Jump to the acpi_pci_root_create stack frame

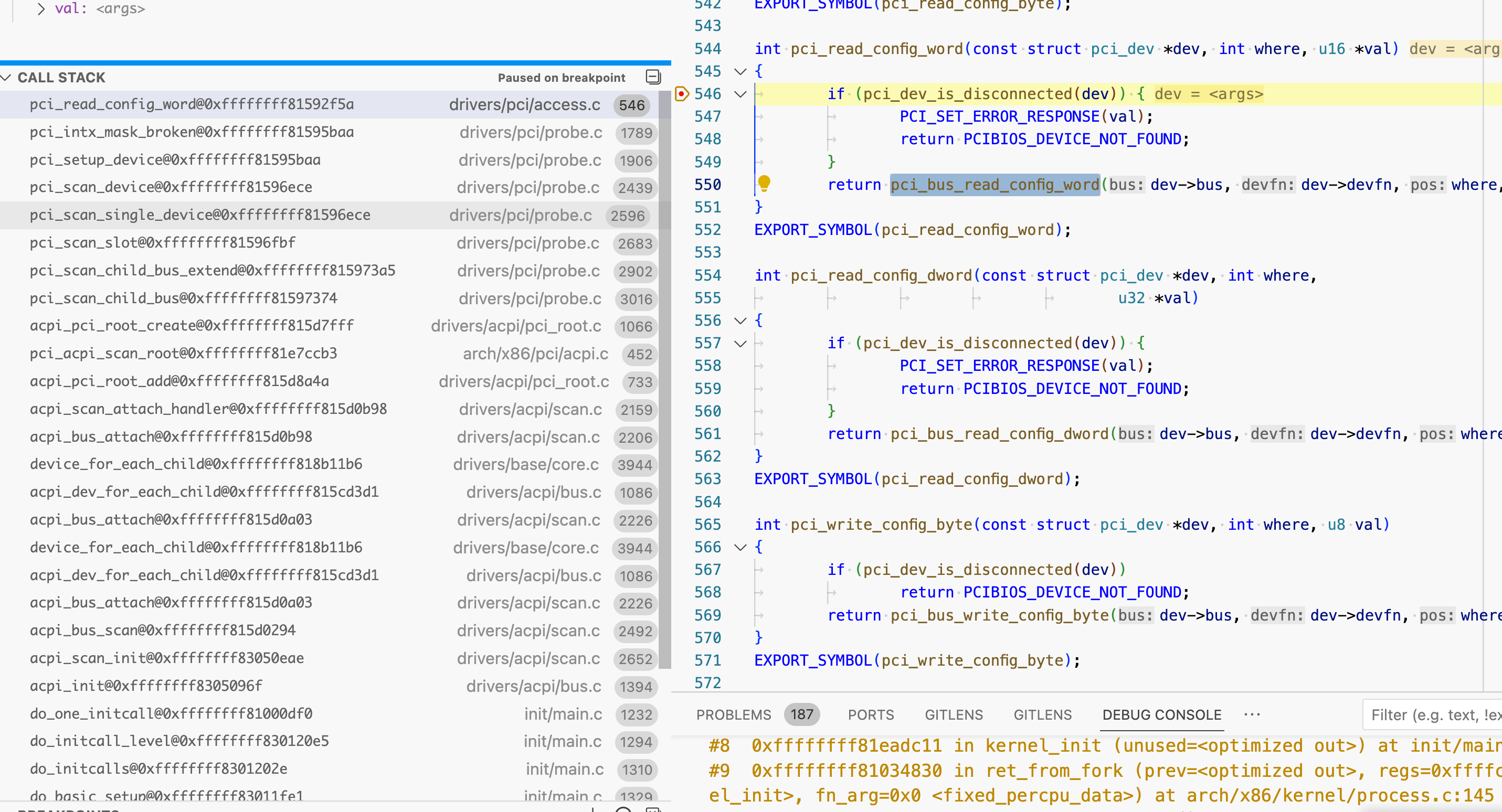tap(191, 326)
